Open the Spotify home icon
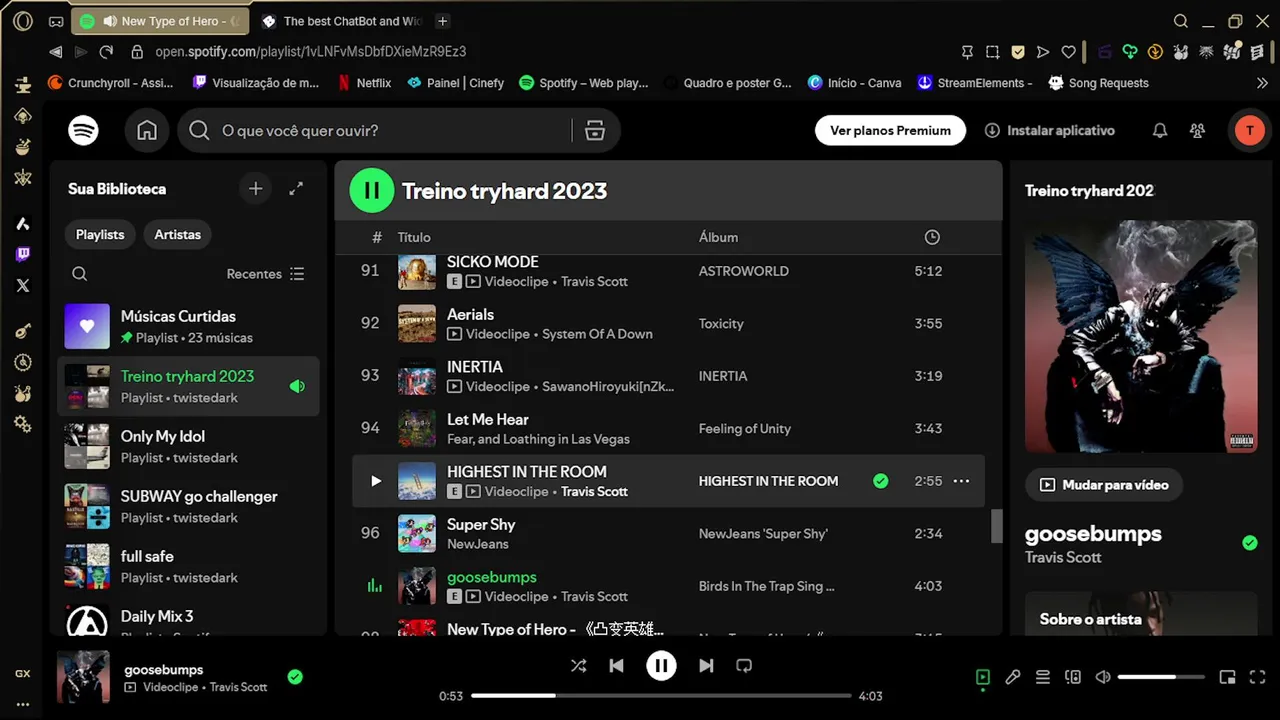Screen dimensions: 1280x720 [x=147, y=131]
